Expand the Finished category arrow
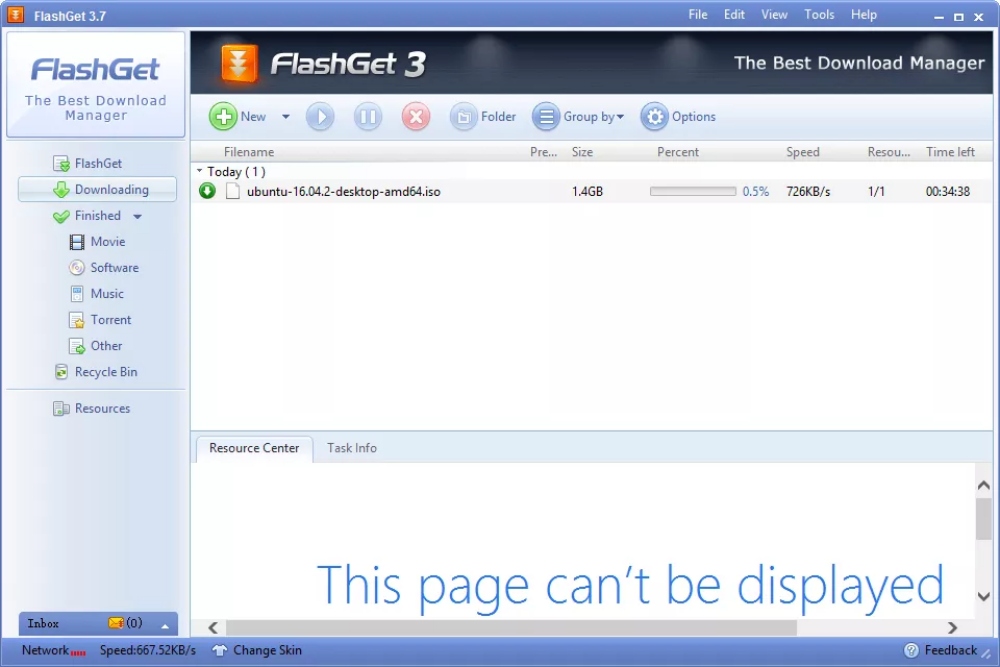The height and width of the screenshot is (667, 1000). (138, 216)
